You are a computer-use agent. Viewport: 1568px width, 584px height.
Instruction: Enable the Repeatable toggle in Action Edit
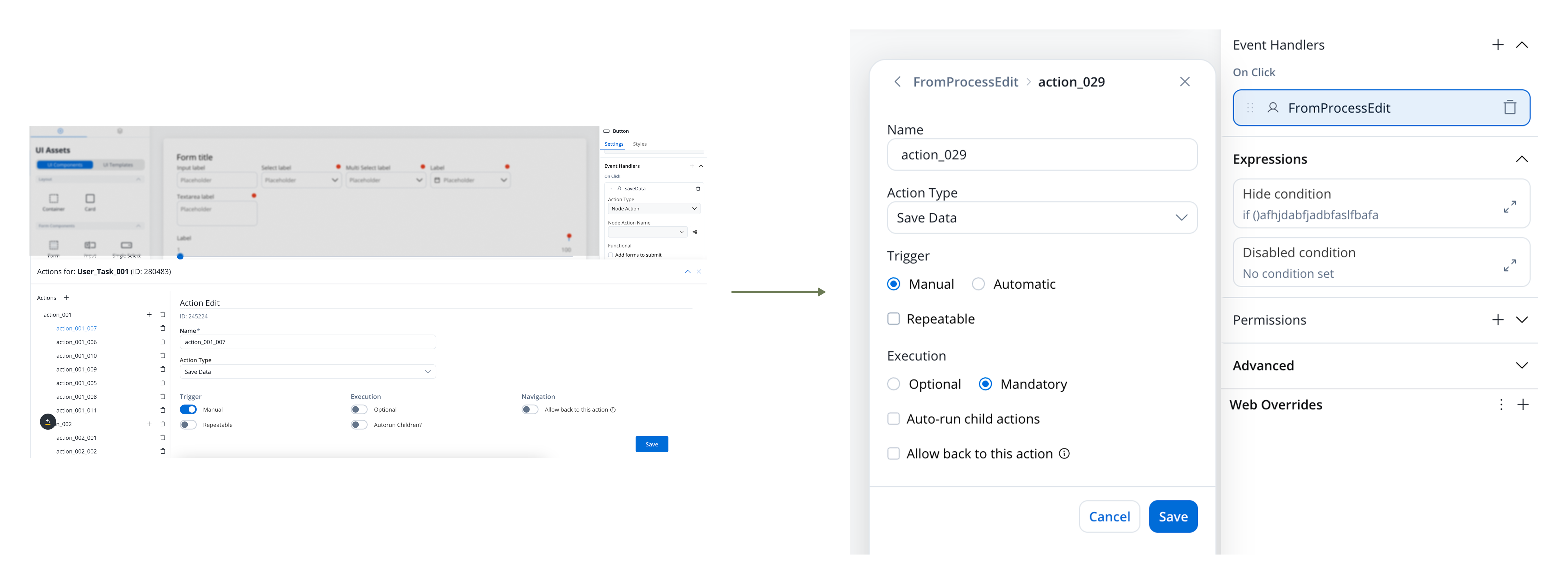188,425
